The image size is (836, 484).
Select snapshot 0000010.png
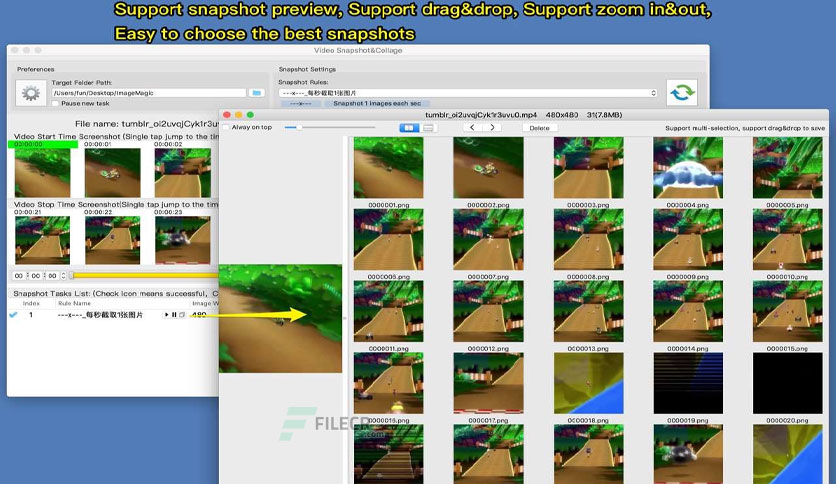pos(787,239)
